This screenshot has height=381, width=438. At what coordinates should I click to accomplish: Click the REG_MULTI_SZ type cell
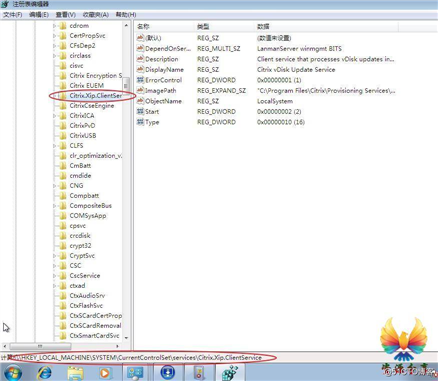click(218, 49)
